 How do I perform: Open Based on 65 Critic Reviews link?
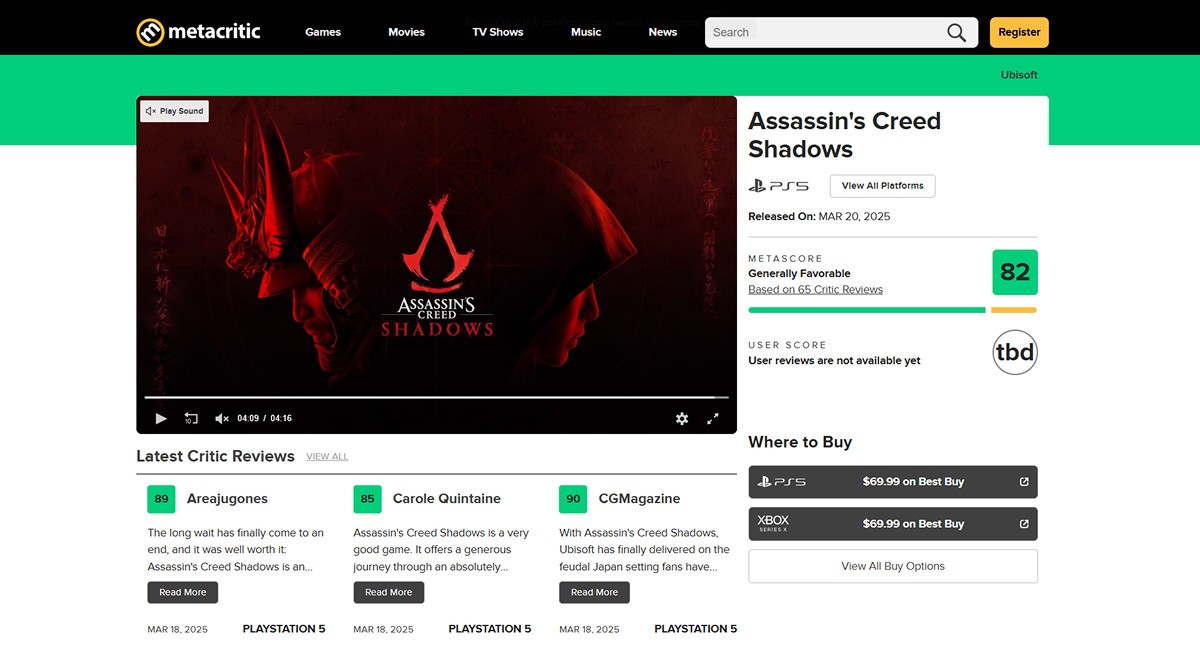[815, 290]
